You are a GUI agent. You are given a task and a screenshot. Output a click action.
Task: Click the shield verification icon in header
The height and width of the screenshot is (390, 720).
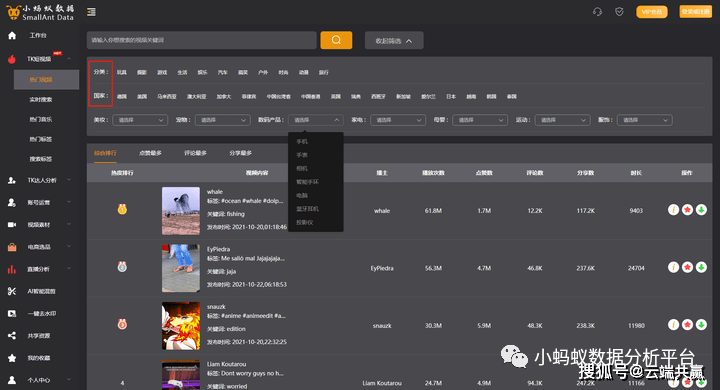[619, 12]
